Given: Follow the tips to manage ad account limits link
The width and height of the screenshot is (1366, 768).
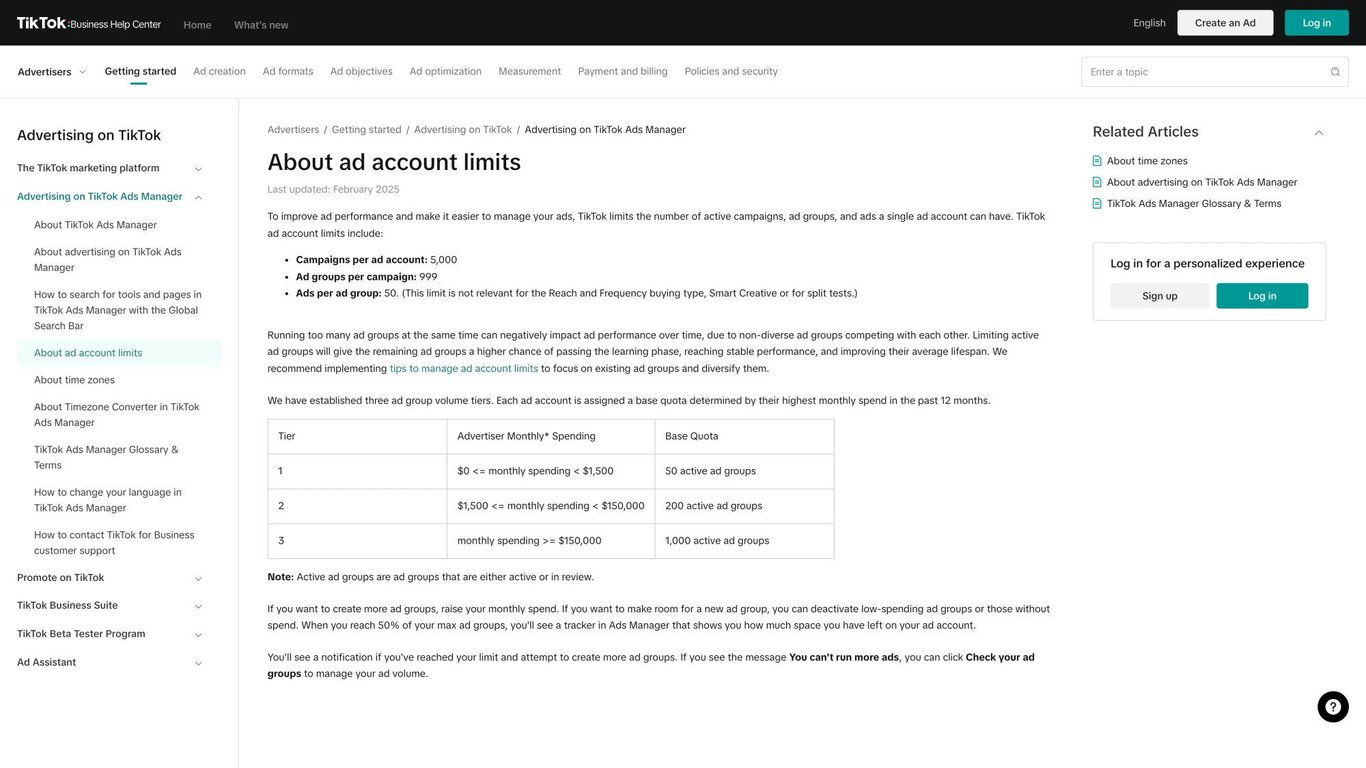Looking at the screenshot, I should tap(464, 369).
